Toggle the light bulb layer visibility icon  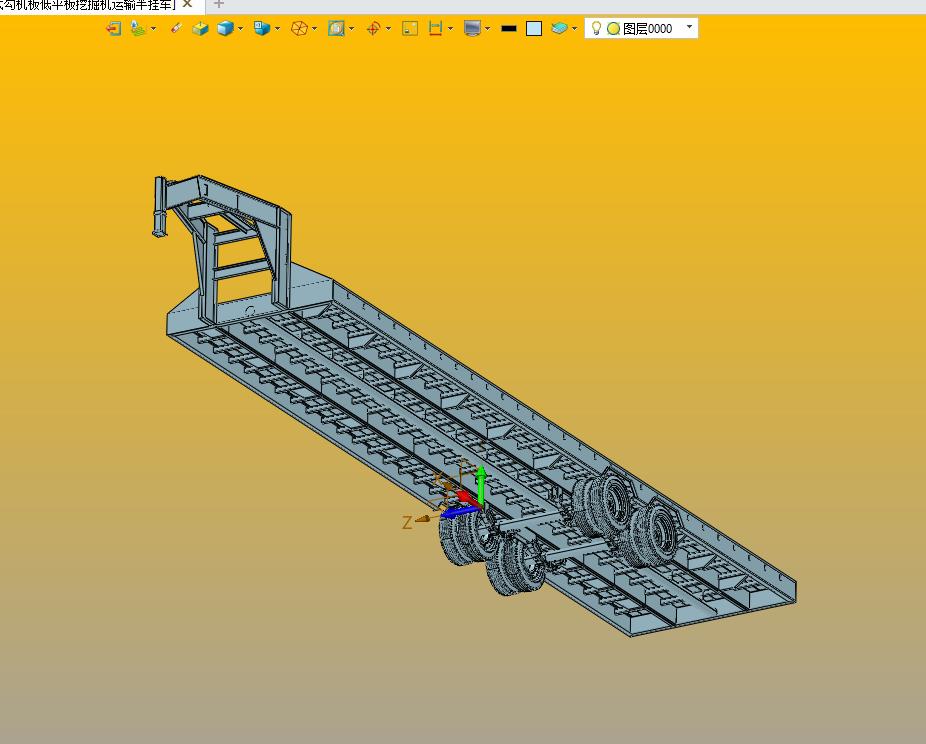(596, 28)
